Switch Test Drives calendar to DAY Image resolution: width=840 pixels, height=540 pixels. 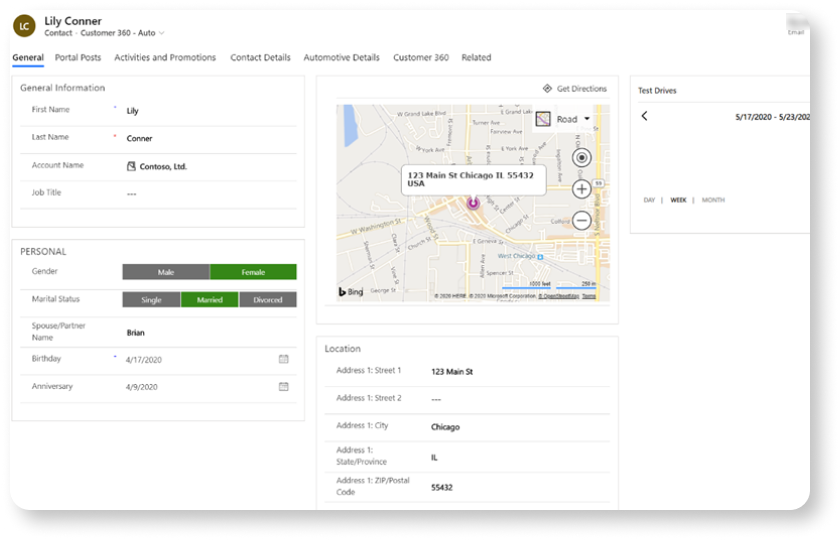pos(649,200)
